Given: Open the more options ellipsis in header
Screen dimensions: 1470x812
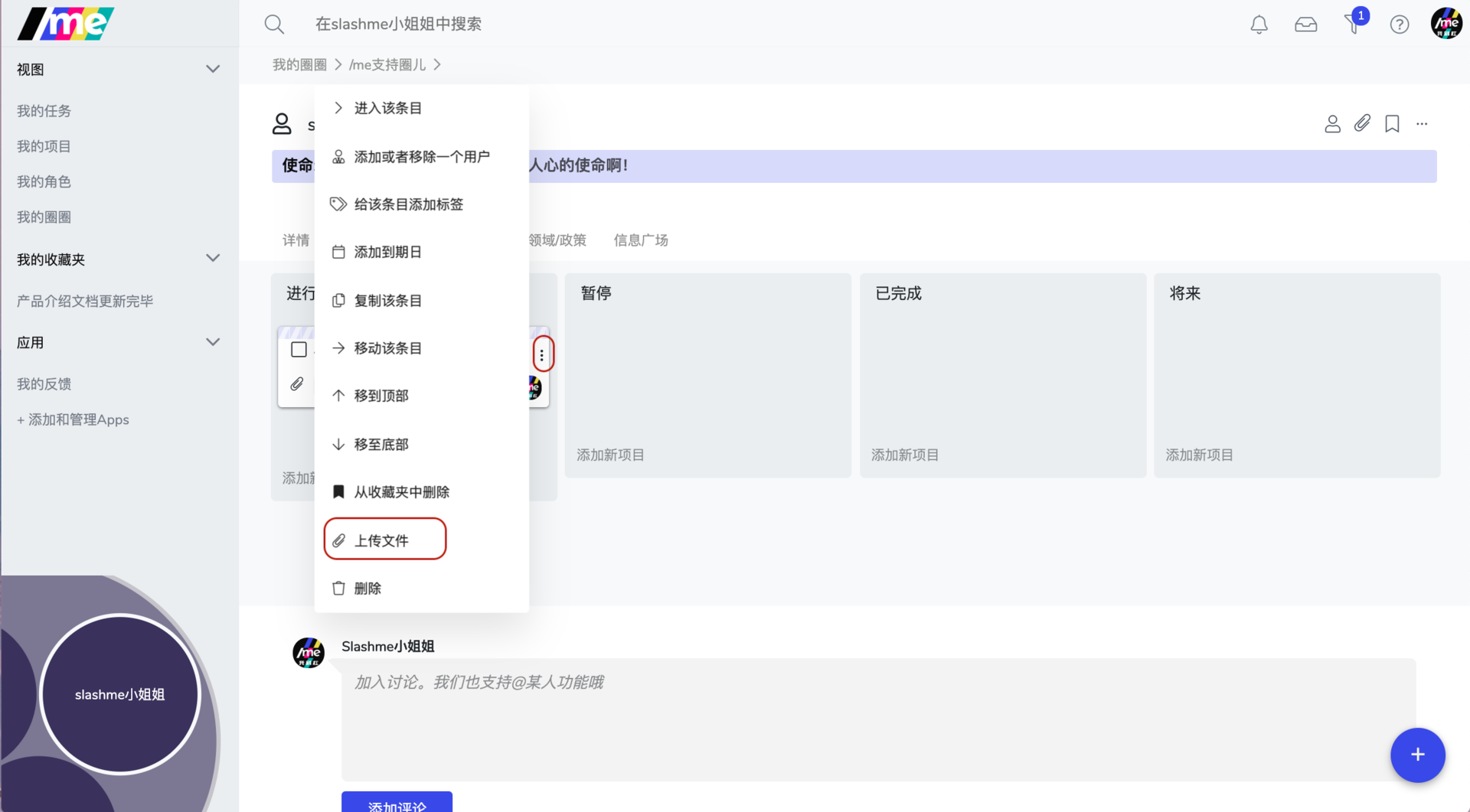Looking at the screenshot, I should coord(1422,123).
